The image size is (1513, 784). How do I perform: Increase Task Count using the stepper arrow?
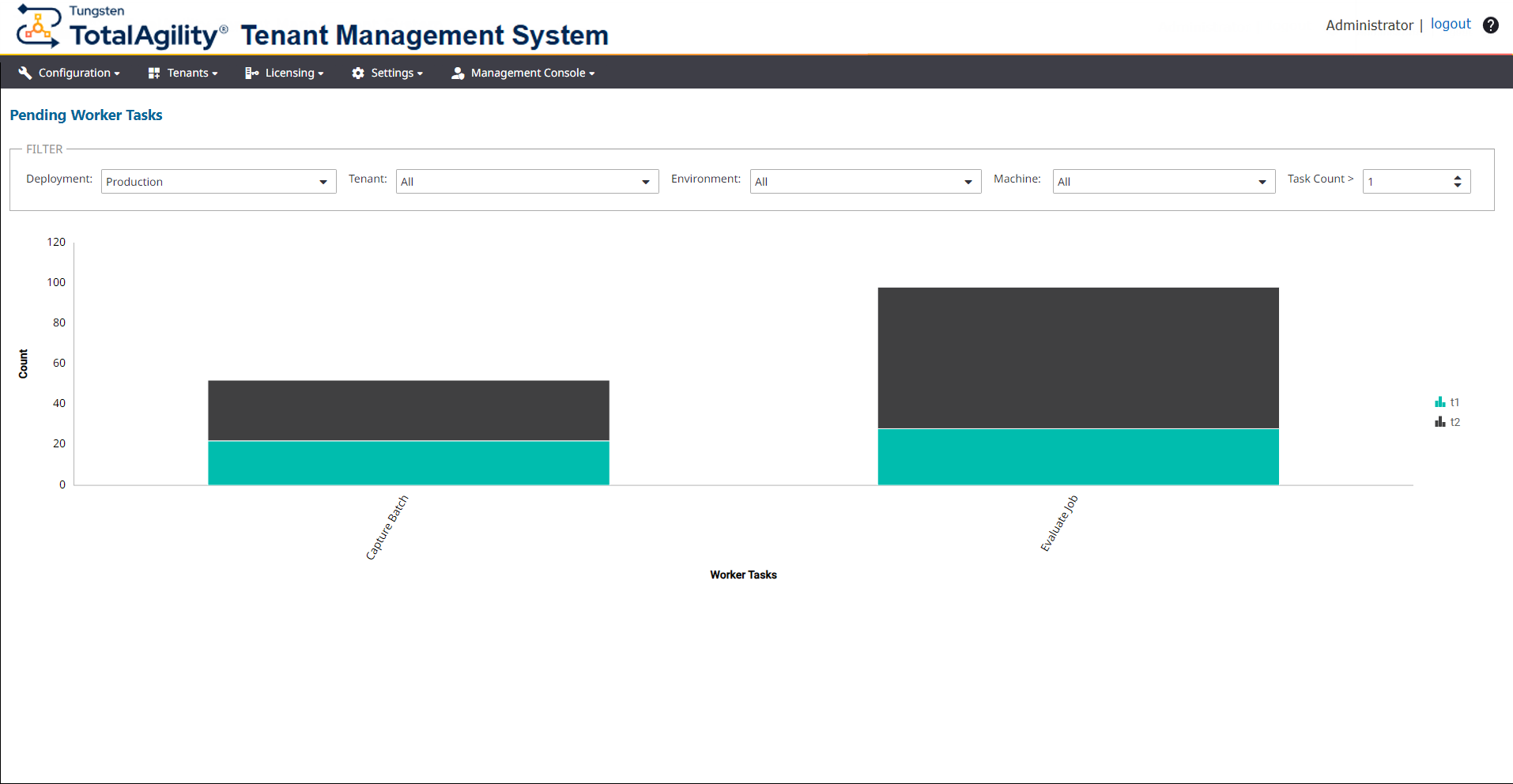click(1457, 177)
